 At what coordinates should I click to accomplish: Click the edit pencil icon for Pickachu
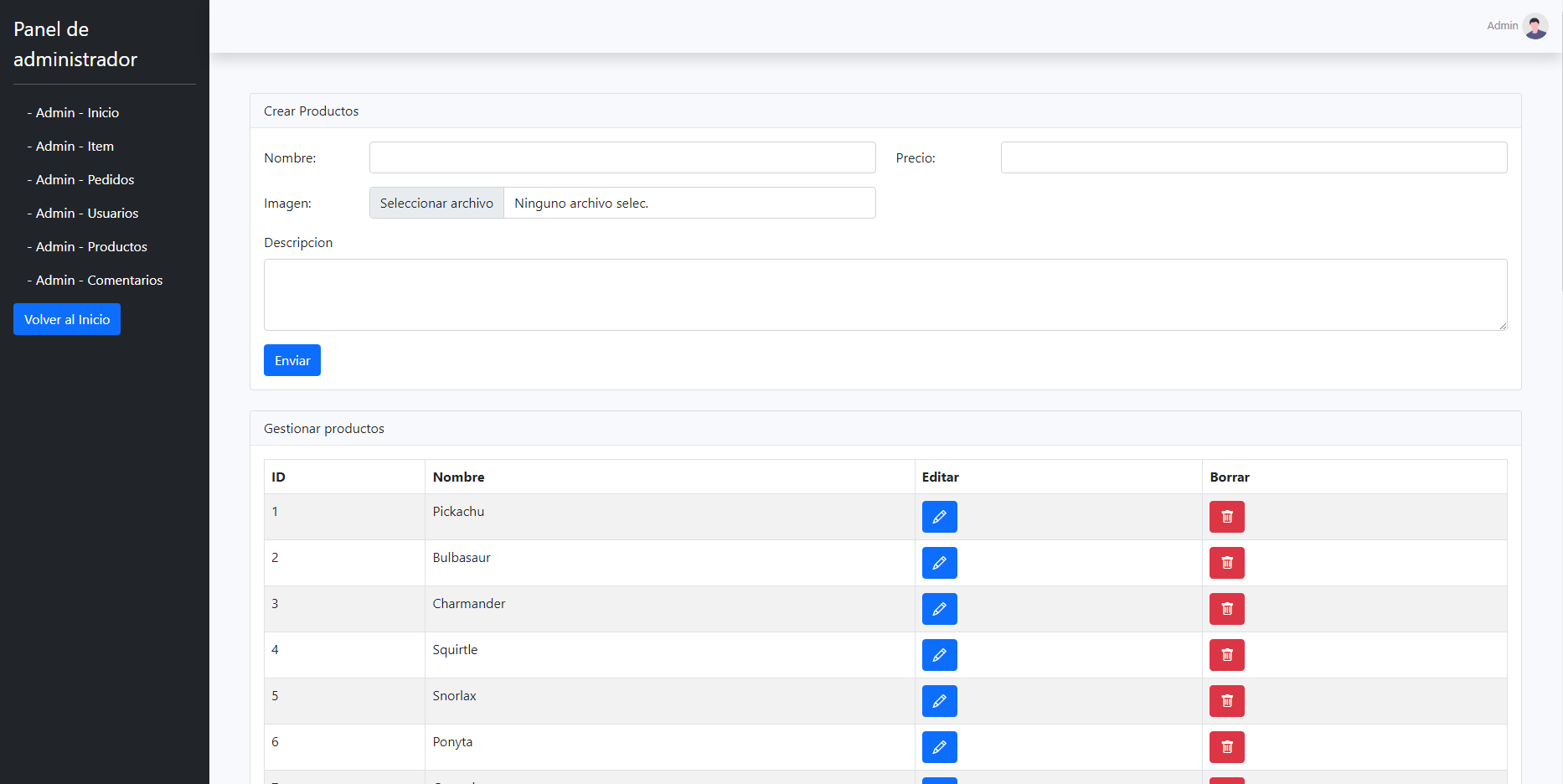pyautogui.click(x=939, y=517)
